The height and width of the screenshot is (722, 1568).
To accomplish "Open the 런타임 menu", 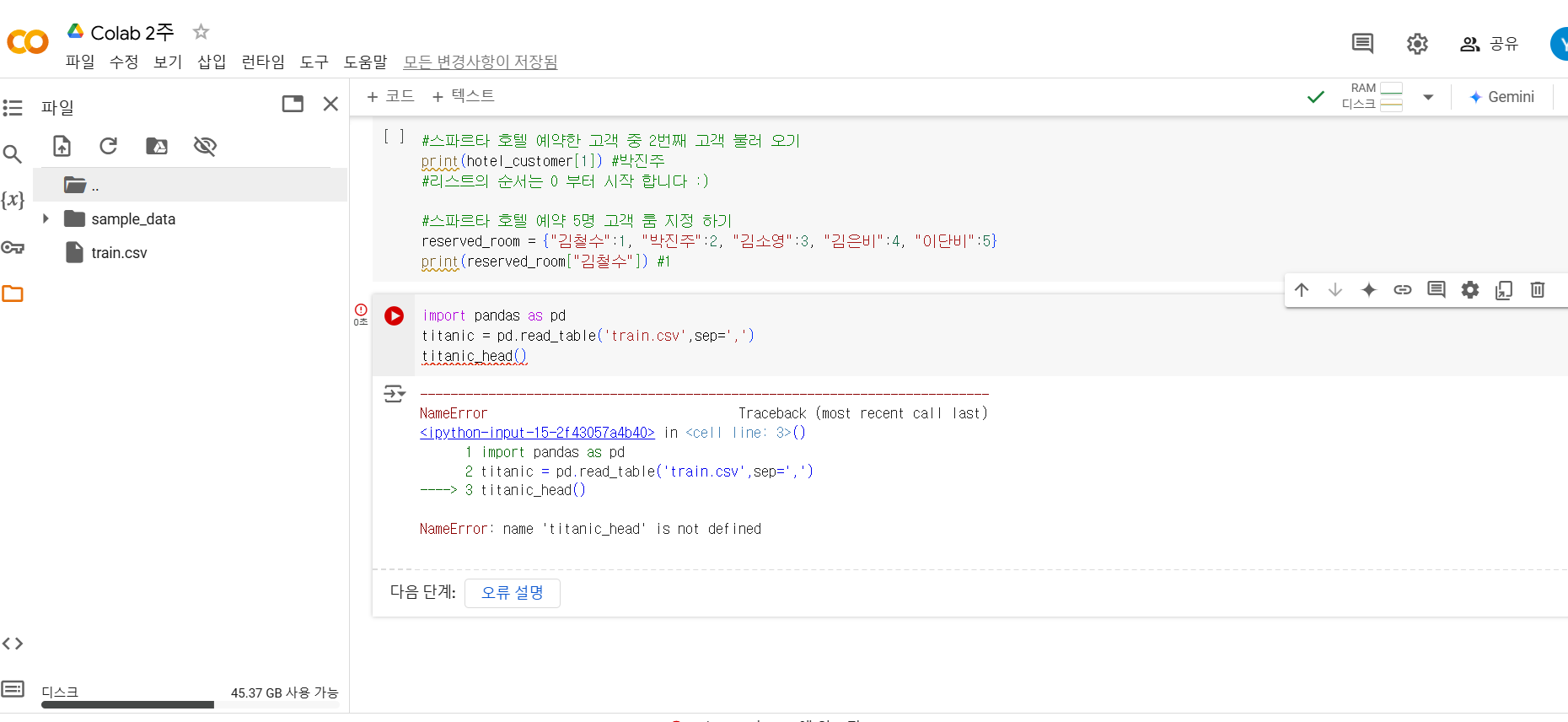I will point(263,62).
